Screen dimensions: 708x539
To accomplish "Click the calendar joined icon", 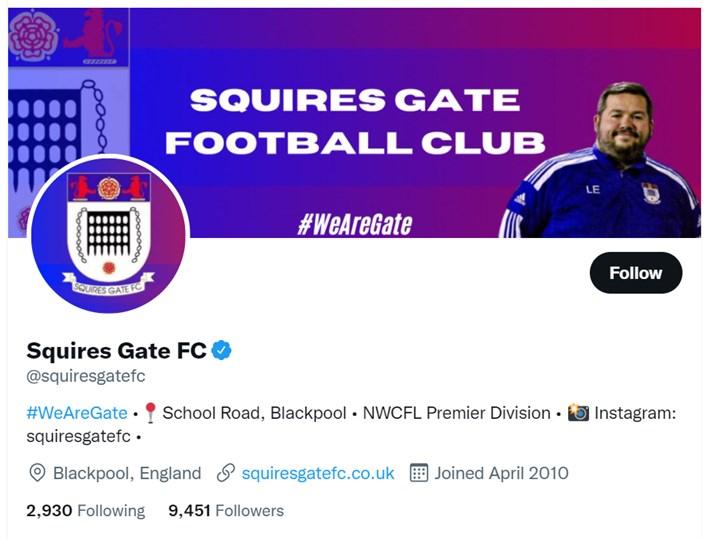I will pyautogui.click(x=419, y=473).
